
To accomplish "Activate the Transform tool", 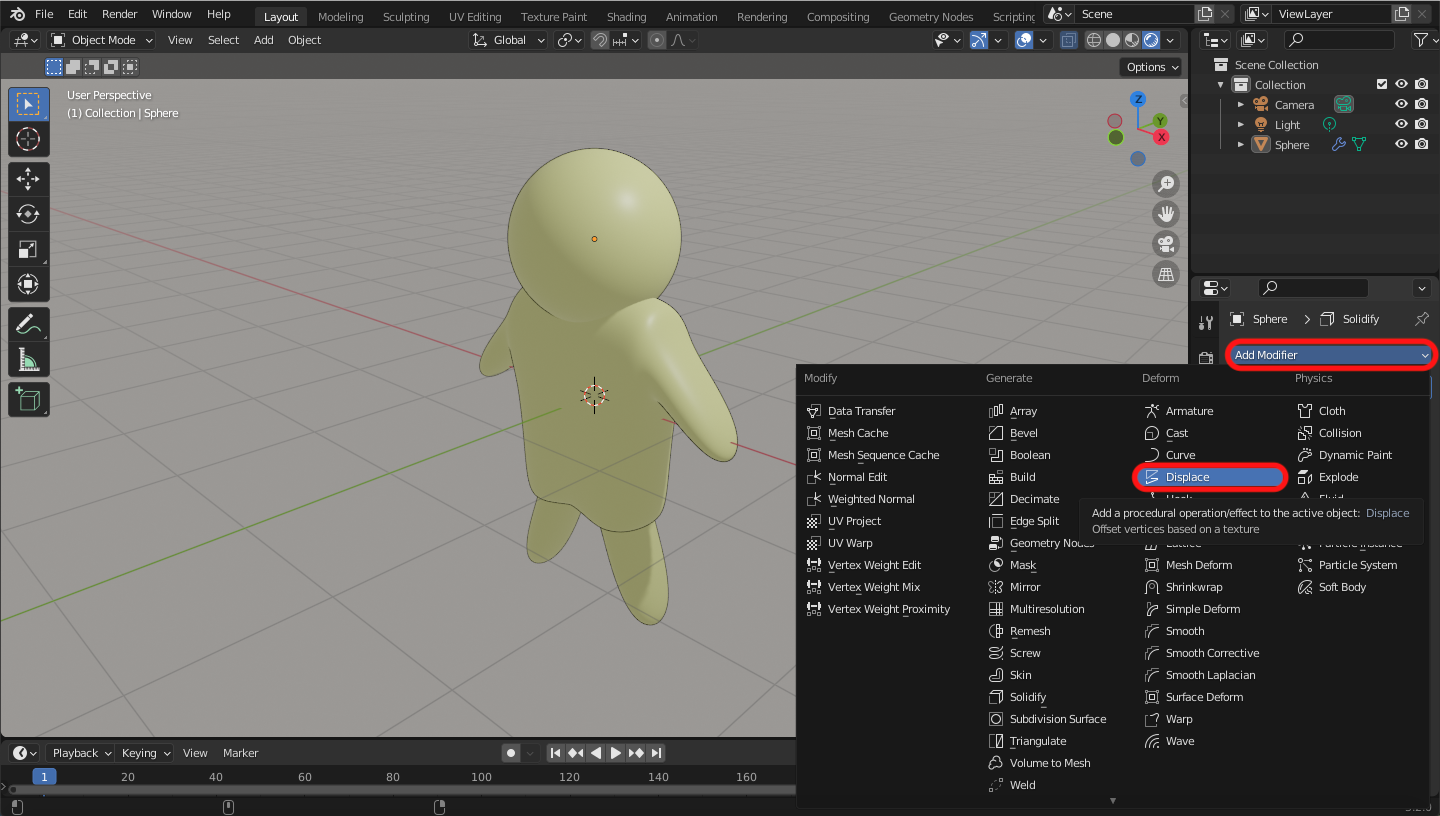I will pyautogui.click(x=29, y=284).
